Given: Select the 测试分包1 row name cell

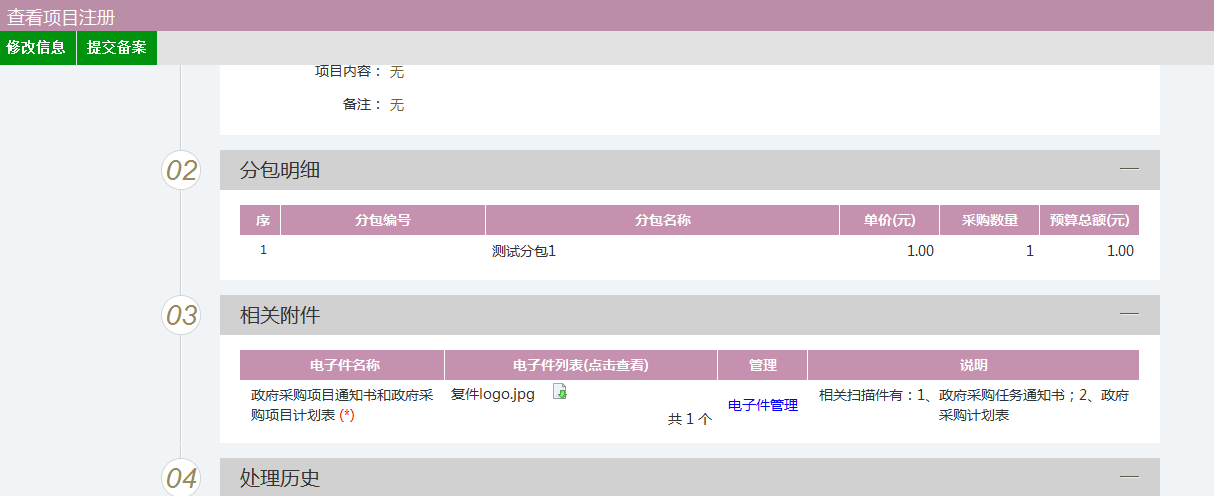Looking at the screenshot, I should pos(524,251).
